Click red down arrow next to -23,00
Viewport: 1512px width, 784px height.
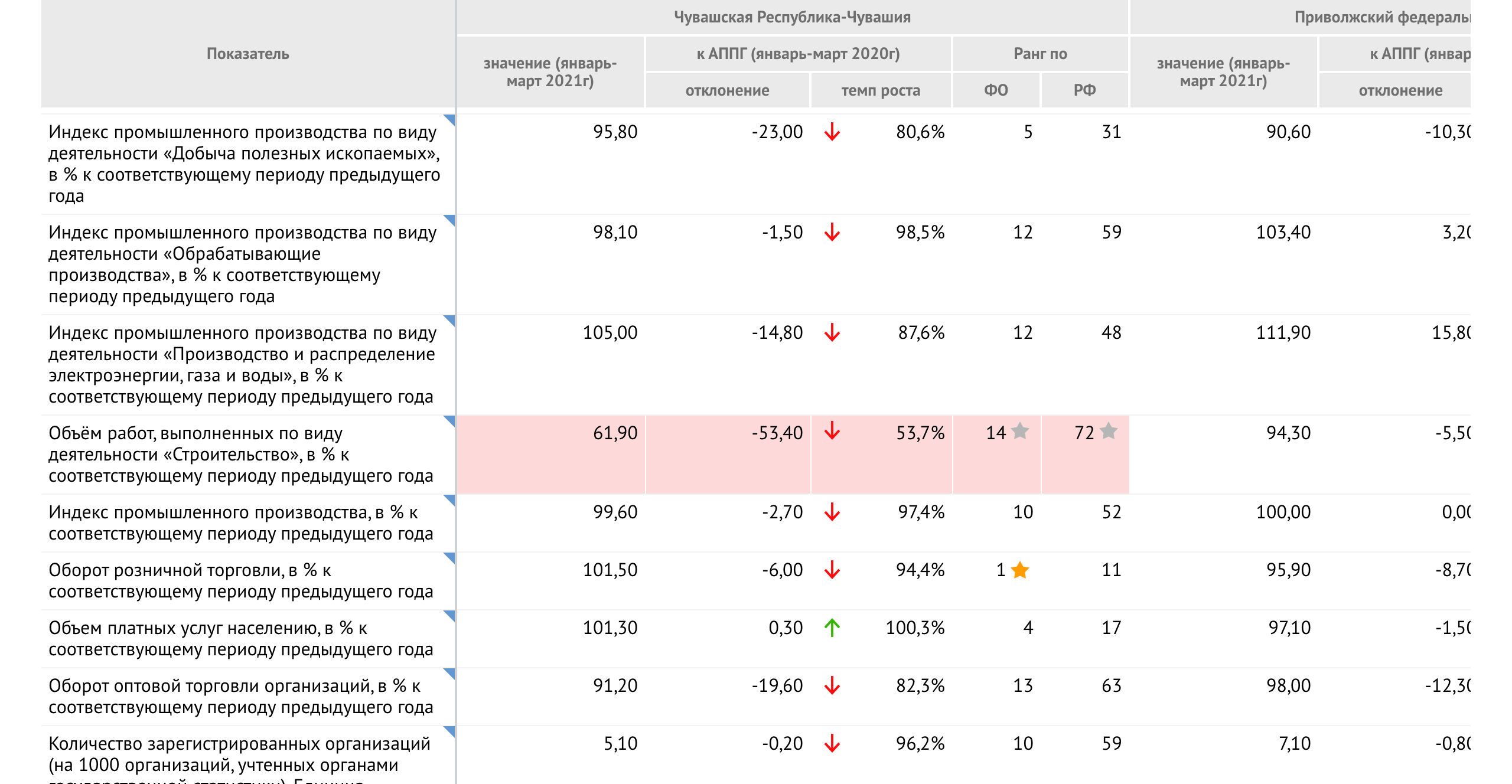pyautogui.click(x=832, y=132)
